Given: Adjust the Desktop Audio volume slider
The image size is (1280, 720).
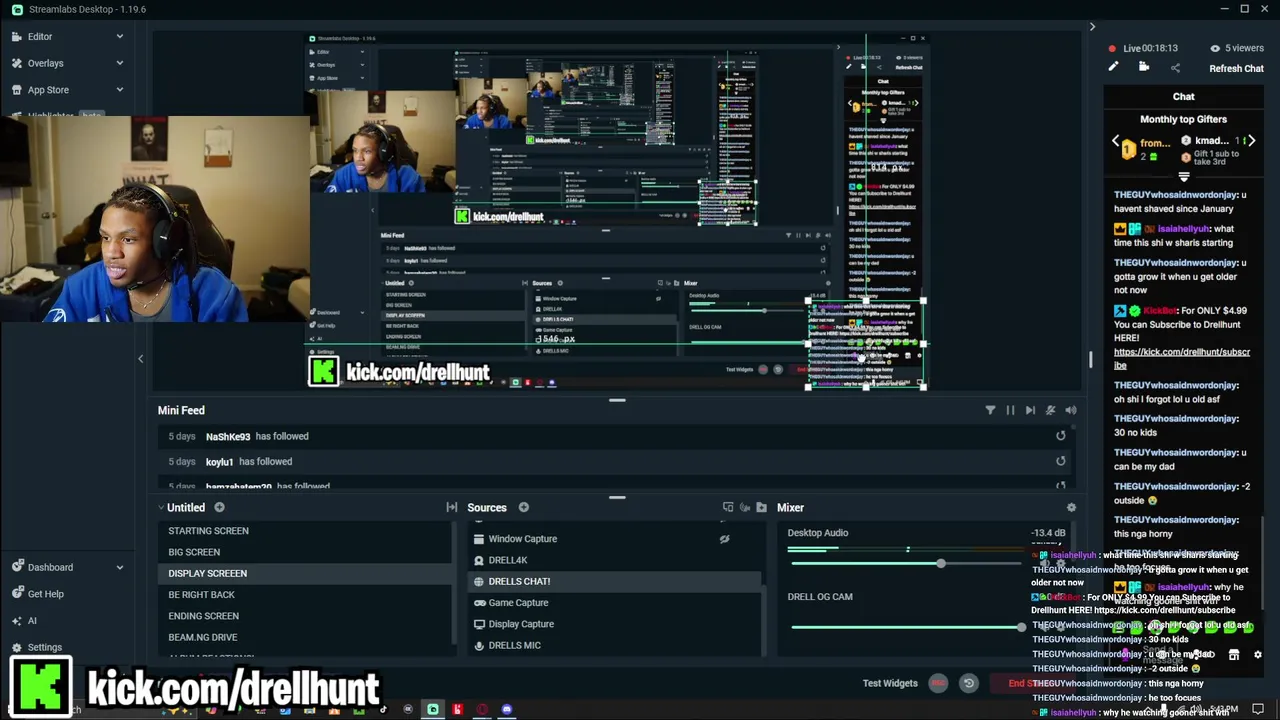Looking at the screenshot, I should 908,564.
